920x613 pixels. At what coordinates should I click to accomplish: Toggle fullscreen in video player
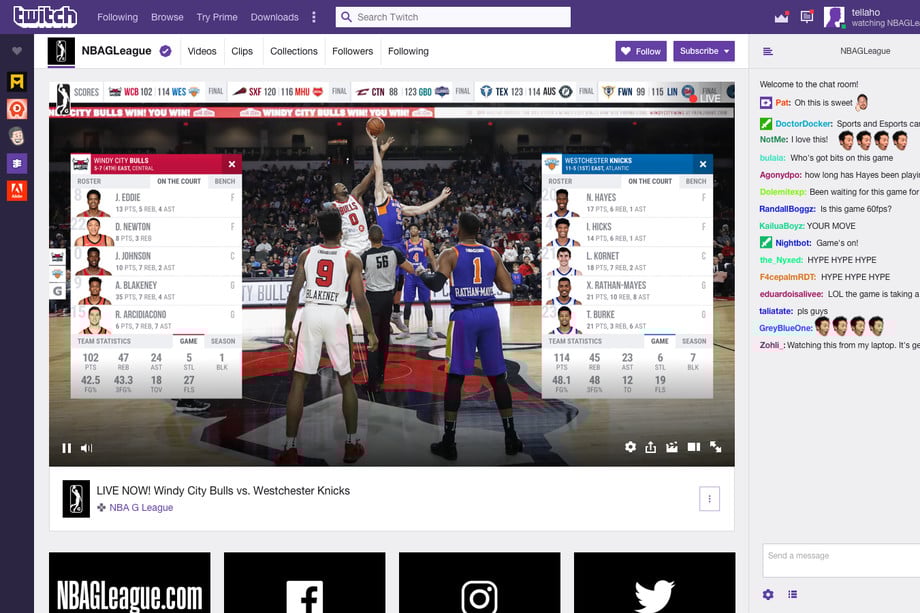coord(716,447)
